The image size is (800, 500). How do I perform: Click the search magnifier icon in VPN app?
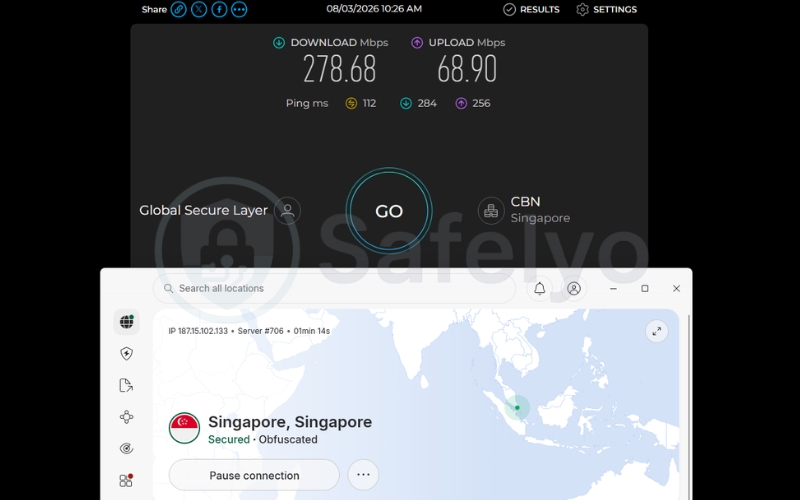click(168, 288)
